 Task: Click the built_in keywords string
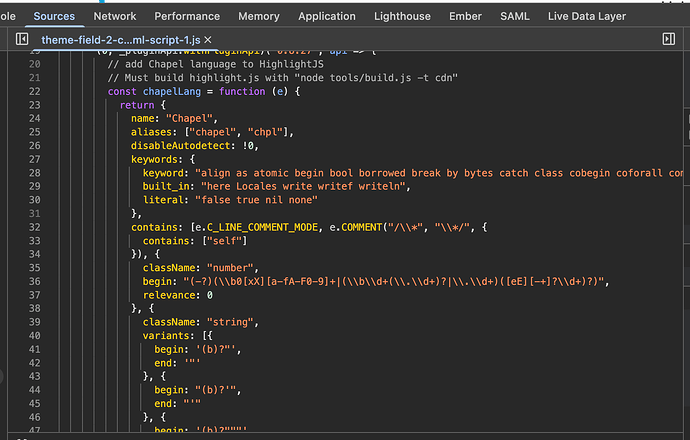[303, 187]
